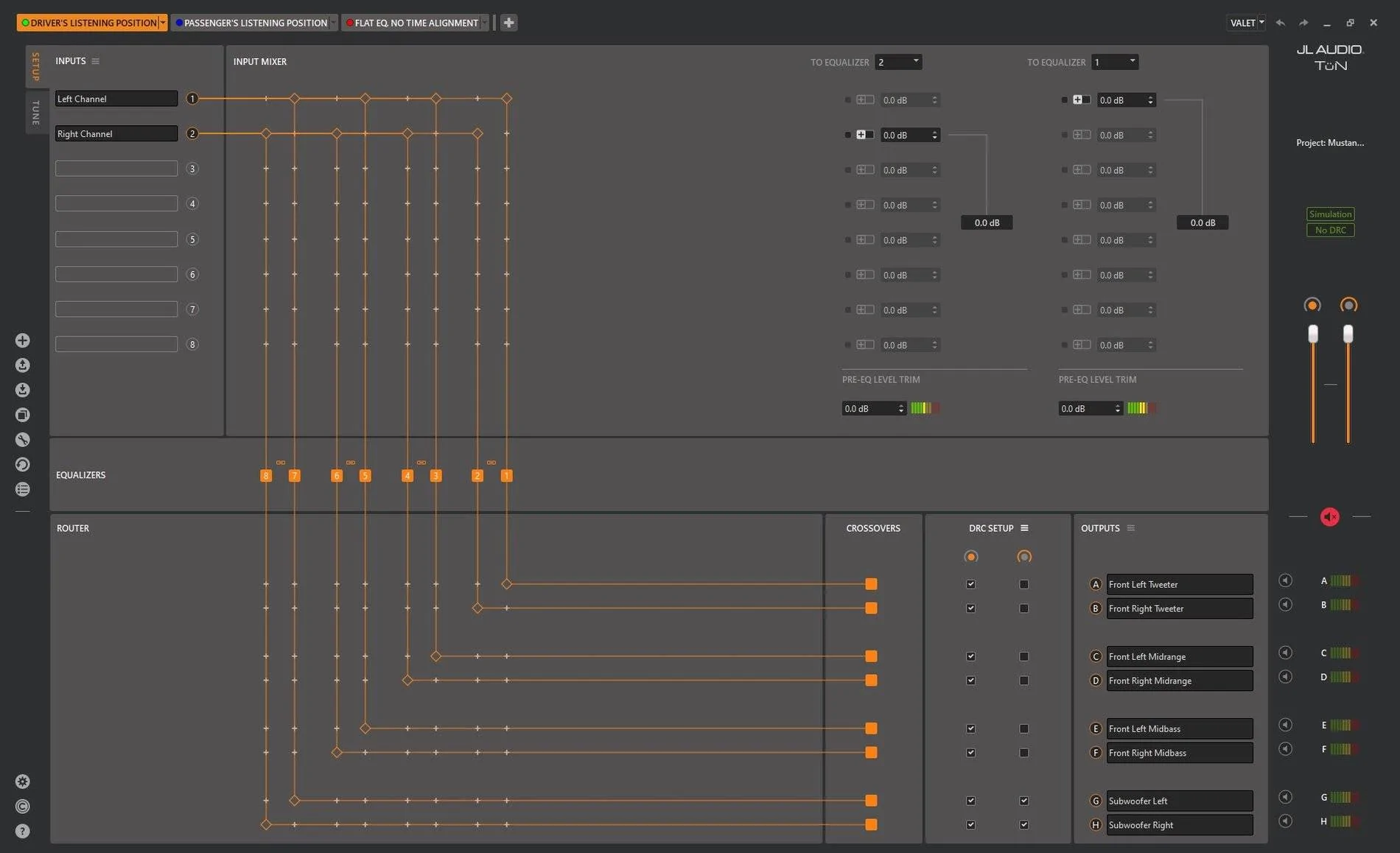The width and height of the screenshot is (1400, 853).
Task: Expand Driver's Listening Position tab arrow
Action: (x=163, y=23)
